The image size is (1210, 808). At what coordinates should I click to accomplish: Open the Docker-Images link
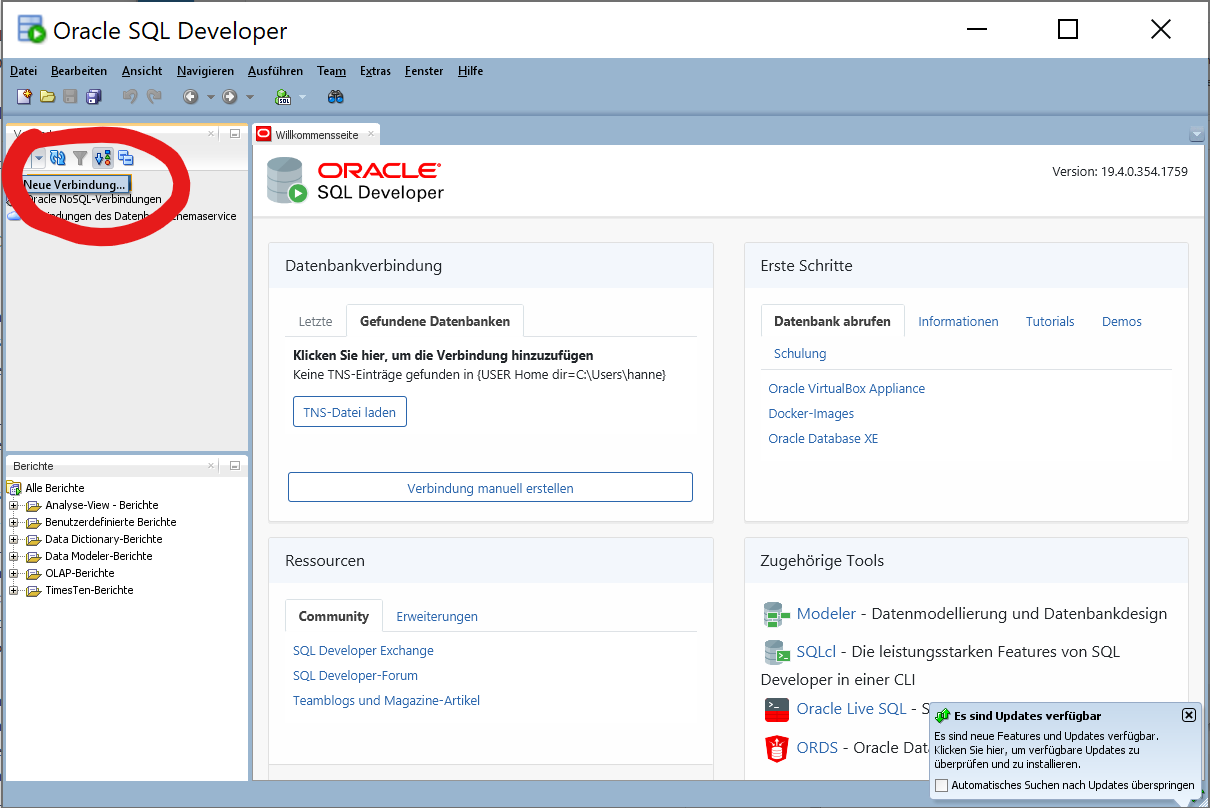[811, 413]
